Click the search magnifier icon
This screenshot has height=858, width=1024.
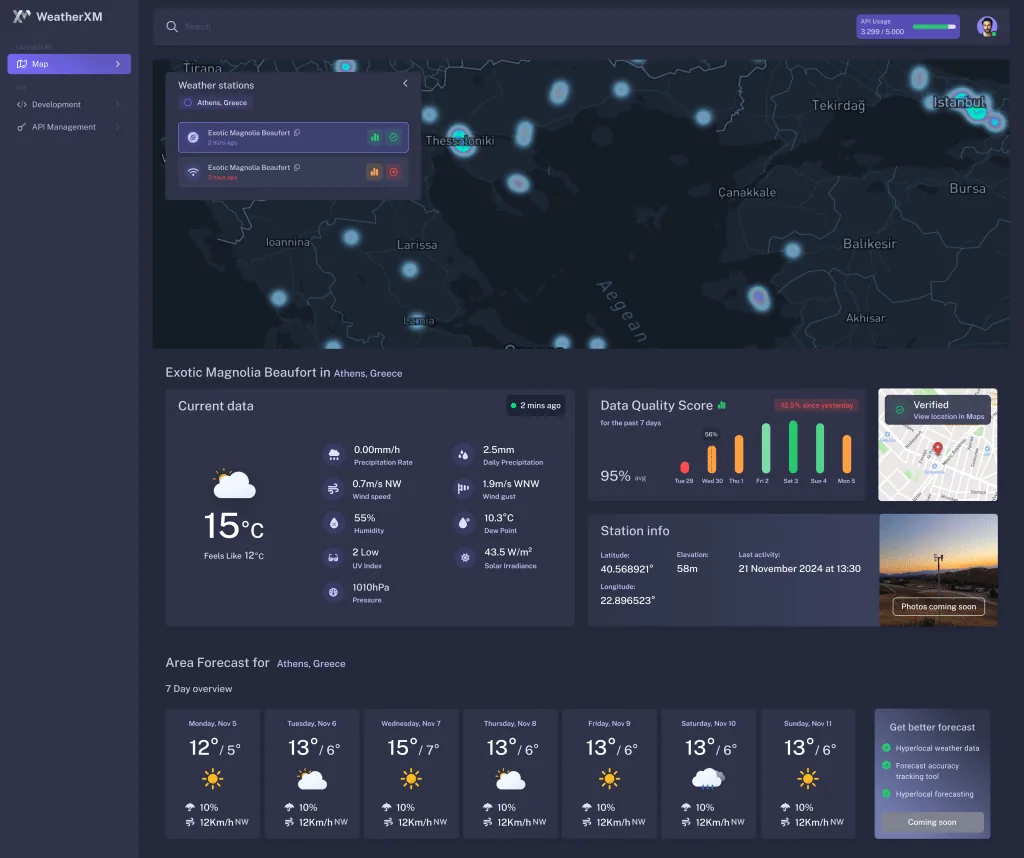coord(172,27)
